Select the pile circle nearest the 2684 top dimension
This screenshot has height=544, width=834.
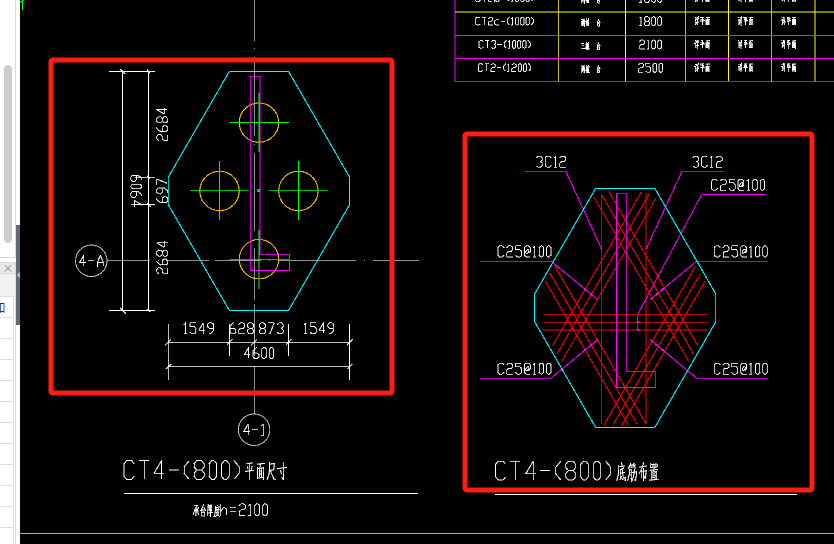coord(259,122)
